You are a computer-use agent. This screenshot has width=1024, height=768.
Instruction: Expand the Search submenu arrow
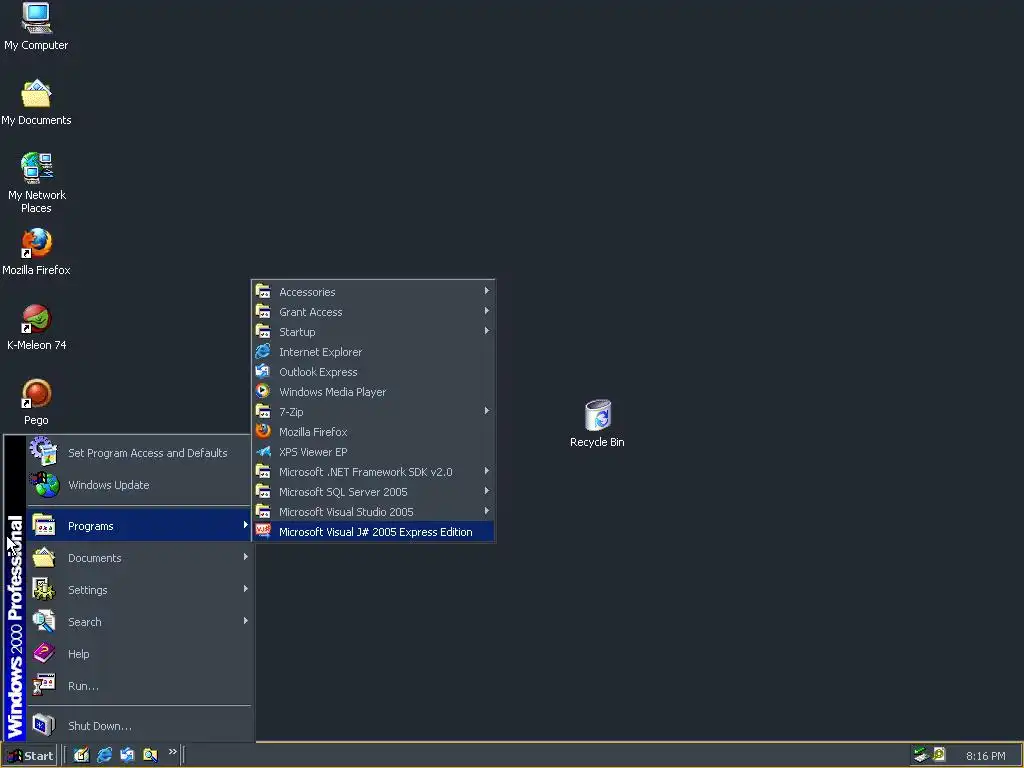(x=246, y=621)
